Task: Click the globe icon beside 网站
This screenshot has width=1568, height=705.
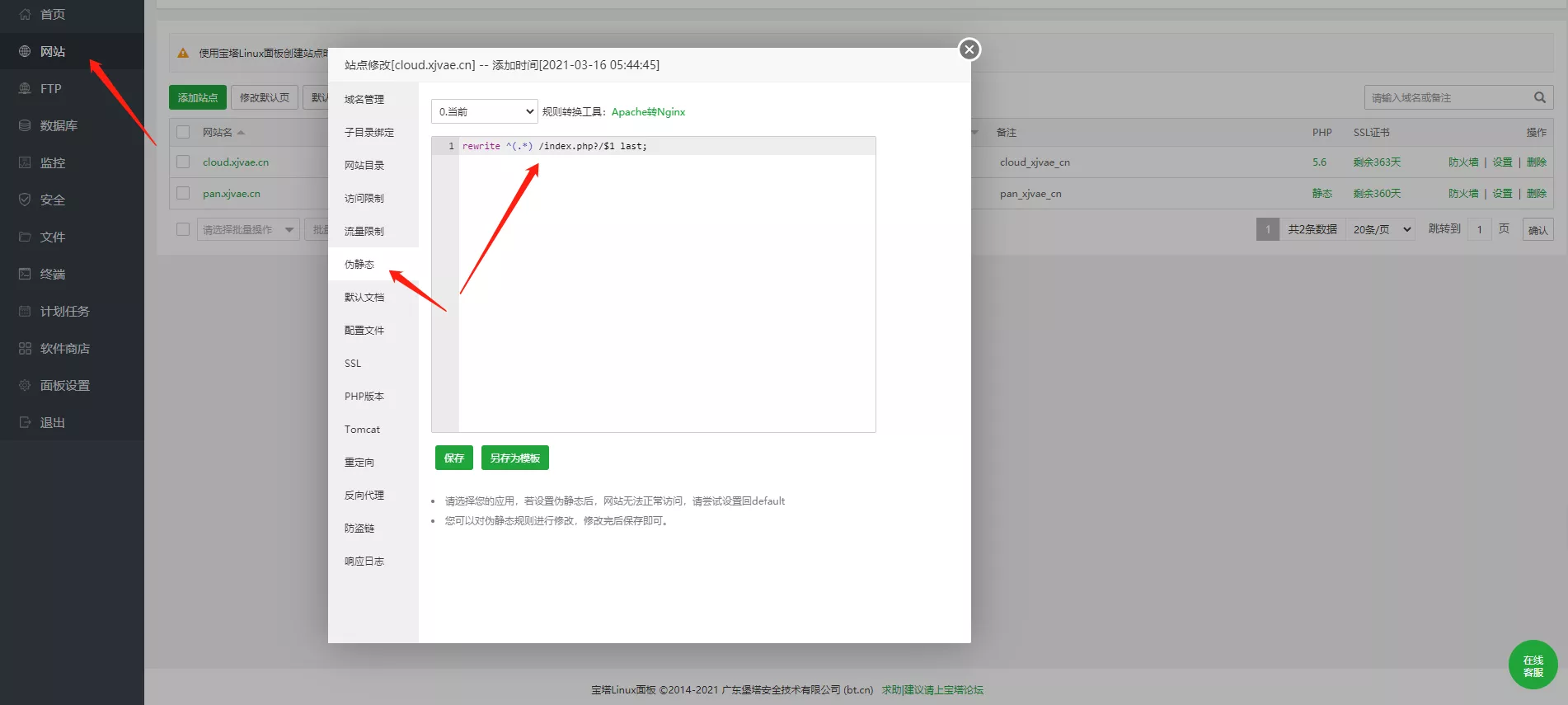Action: (25, 51)
